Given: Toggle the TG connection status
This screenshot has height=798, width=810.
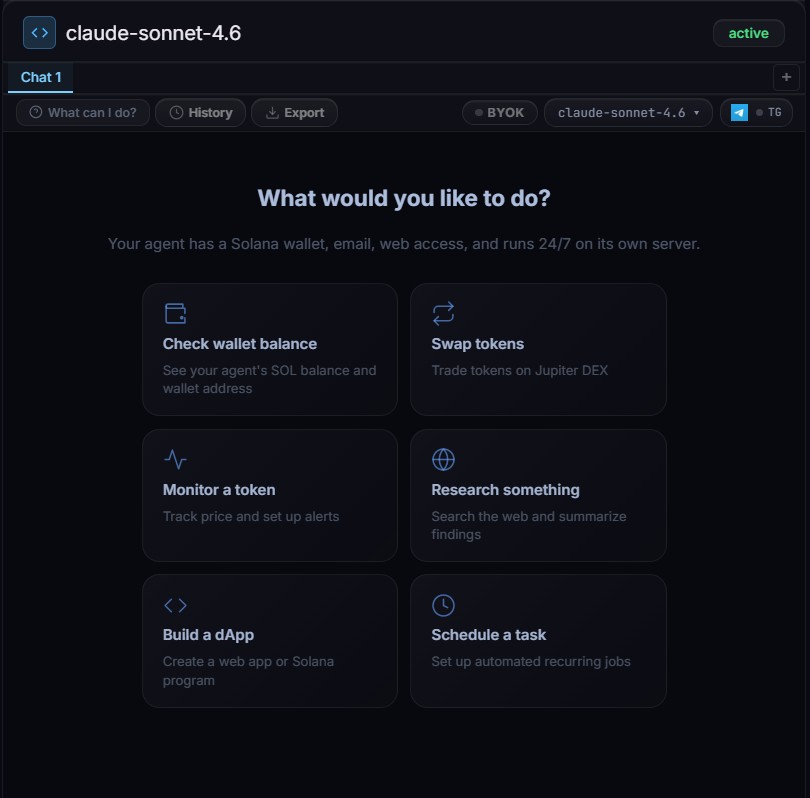Looking at the screenshot, I should (x=770, y=113).
